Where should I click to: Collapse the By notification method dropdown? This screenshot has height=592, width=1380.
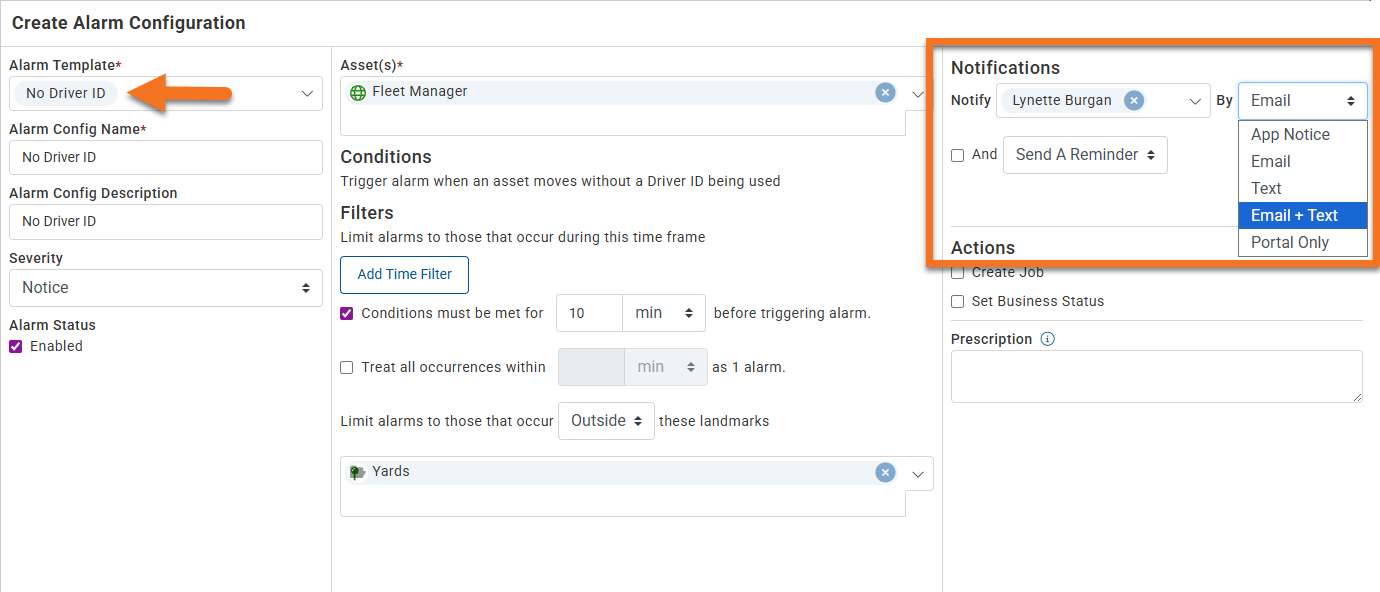click(1303, 101)
